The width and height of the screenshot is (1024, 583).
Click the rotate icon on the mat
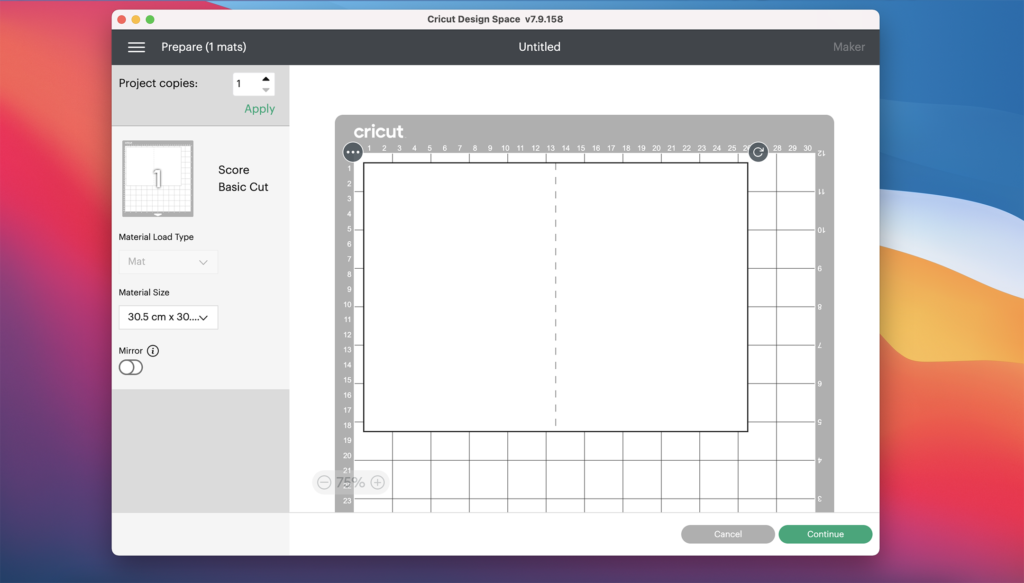(758, 152)
